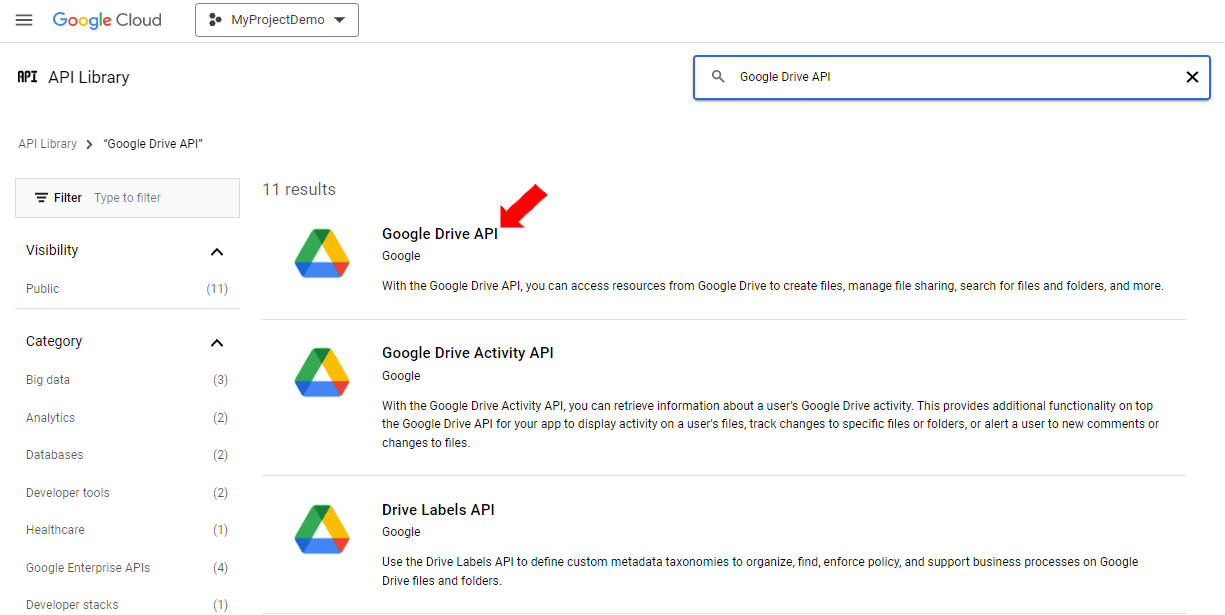Filter by Developer tools category
The height and width of the screenshot is (615, 1225).
[68, 493]
